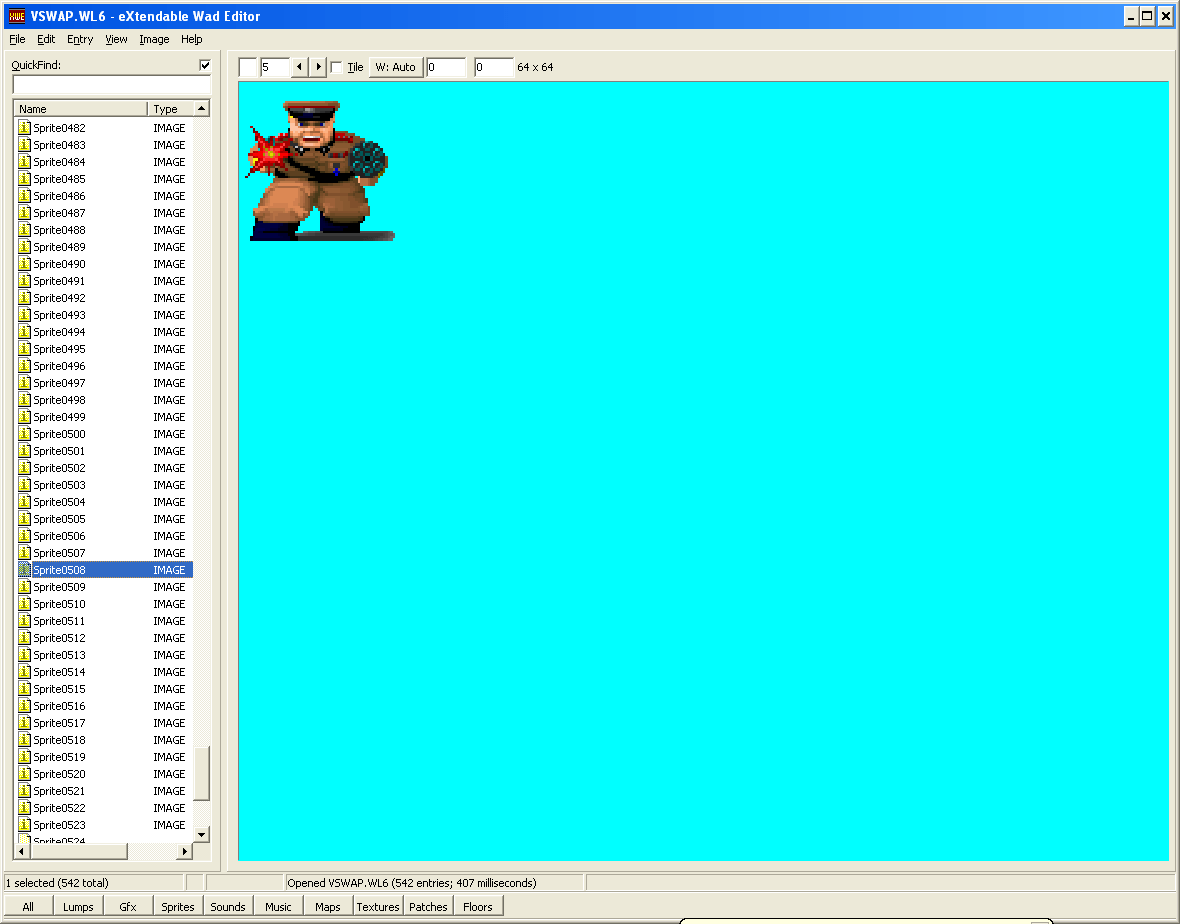This screenshot has width=1180, height=924.
Task: Filter list with the All button
Action: pyautogui.click(x=28, y=907)
